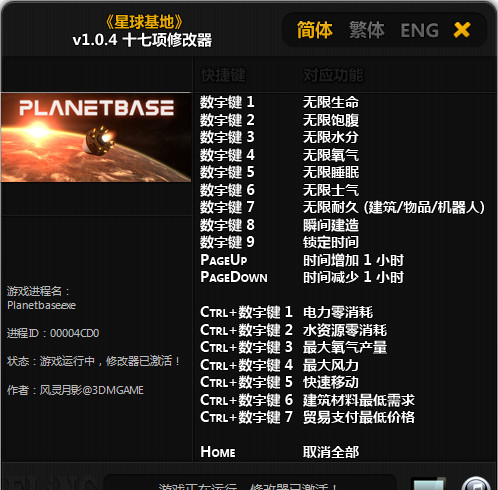Click the 无限睡眠 option

click(331, 172)
